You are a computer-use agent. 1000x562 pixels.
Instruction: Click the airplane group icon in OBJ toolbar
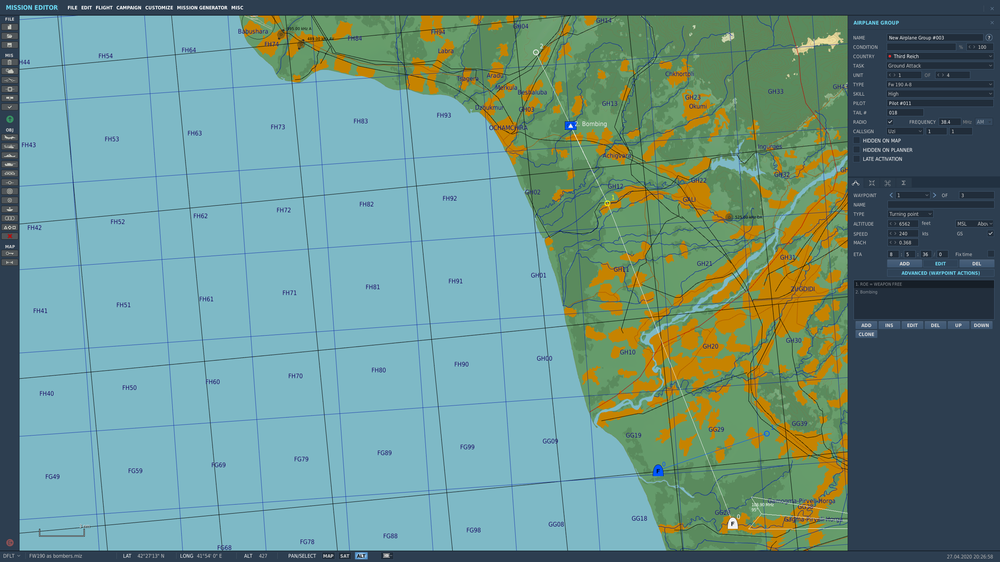[x=10, y=137]
